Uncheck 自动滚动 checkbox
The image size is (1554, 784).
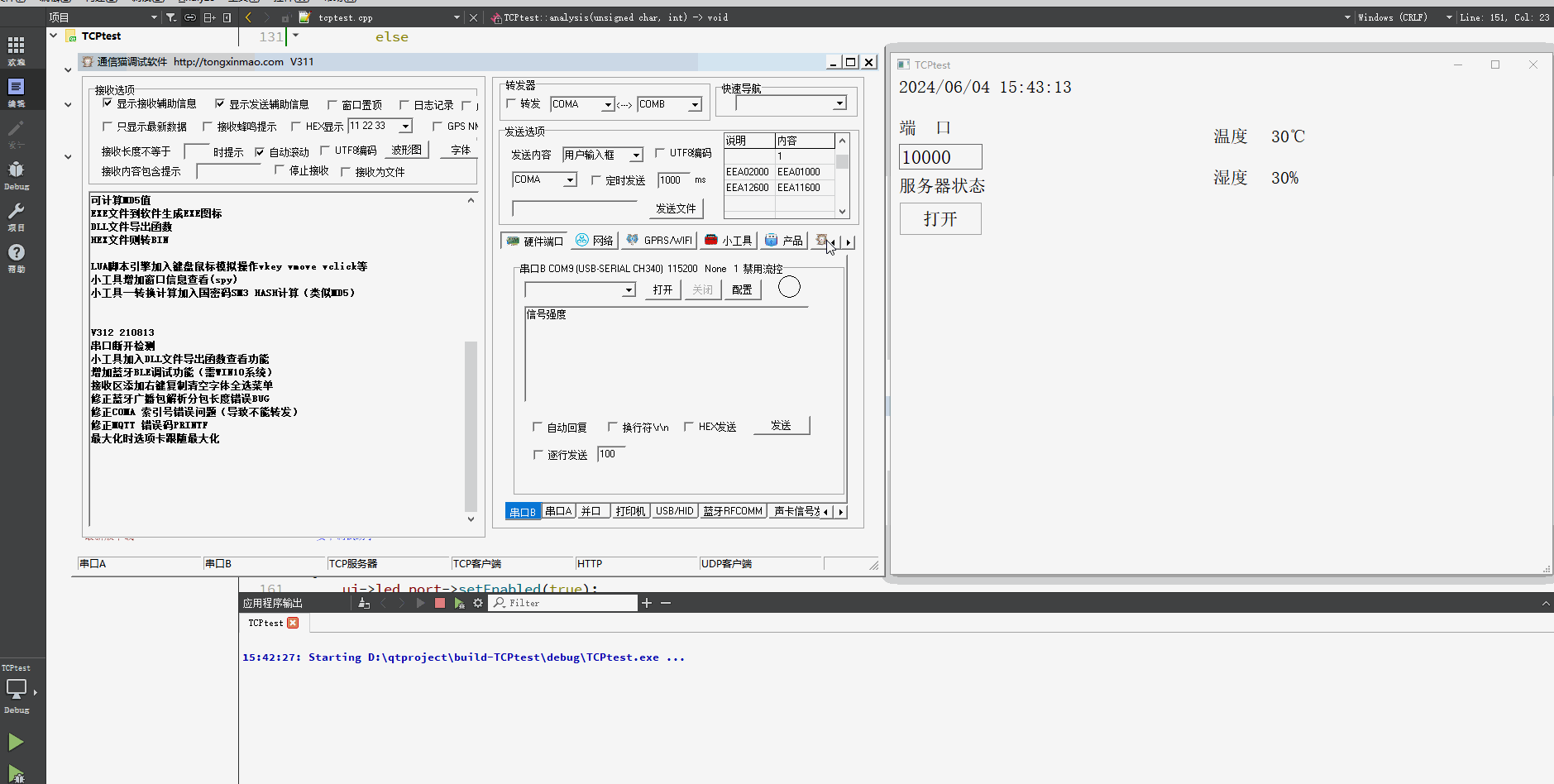(x=260, y=152)
